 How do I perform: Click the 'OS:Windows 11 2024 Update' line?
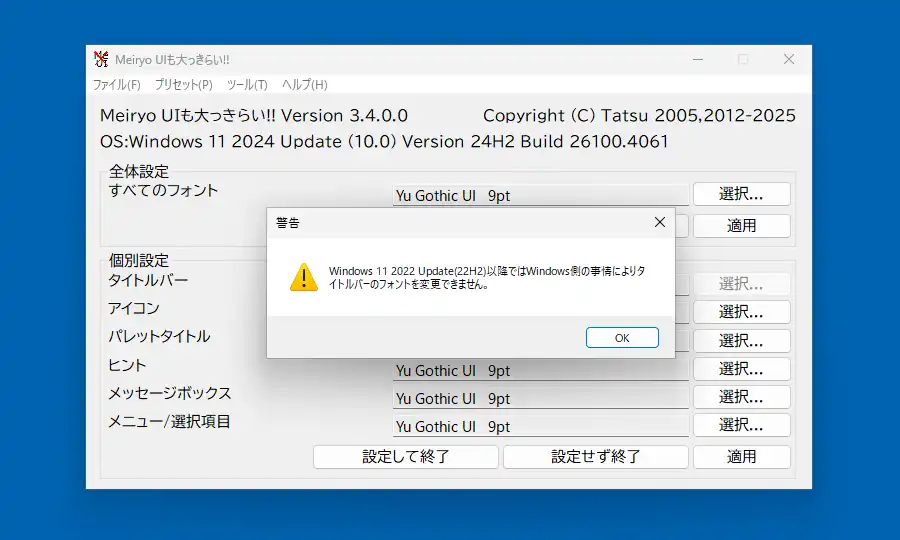click(384, 141)
